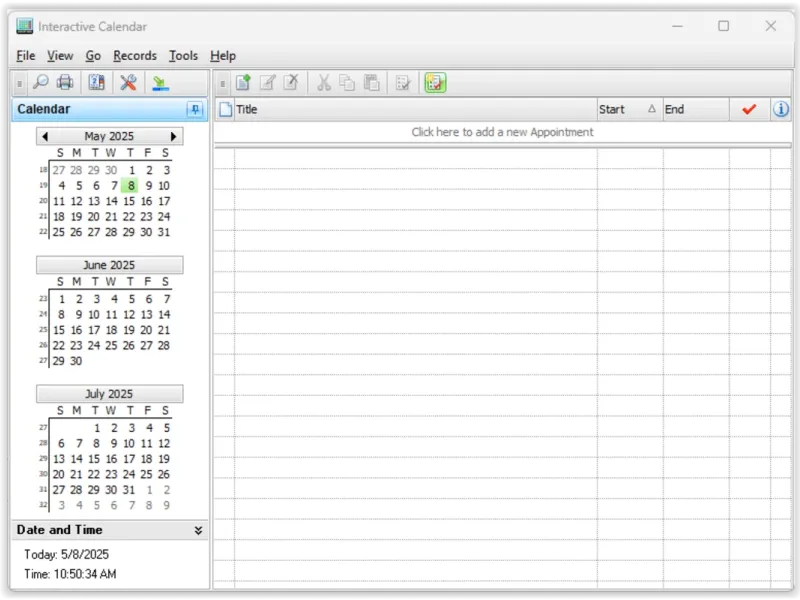
Task: Select May 22 in the calendar
Action: pyautogui.click(x=129, y=217)
